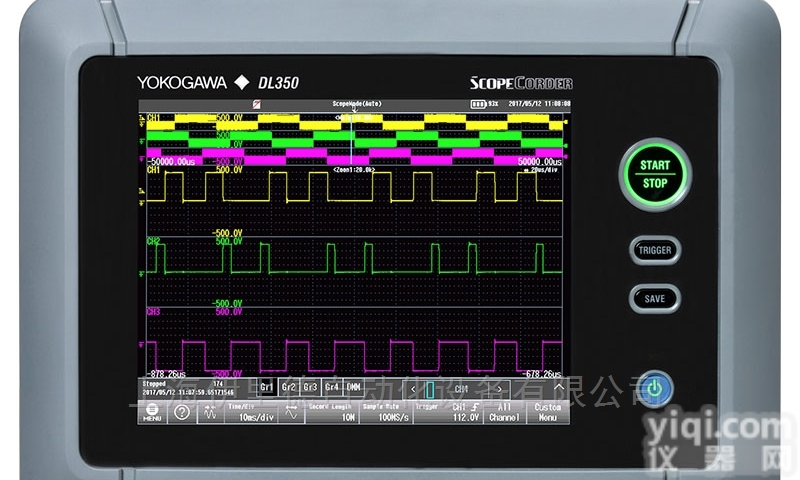Select the date-time 2017/05/12 11:08:08
This screenshot has height=480, width=800.
[539, 104]
